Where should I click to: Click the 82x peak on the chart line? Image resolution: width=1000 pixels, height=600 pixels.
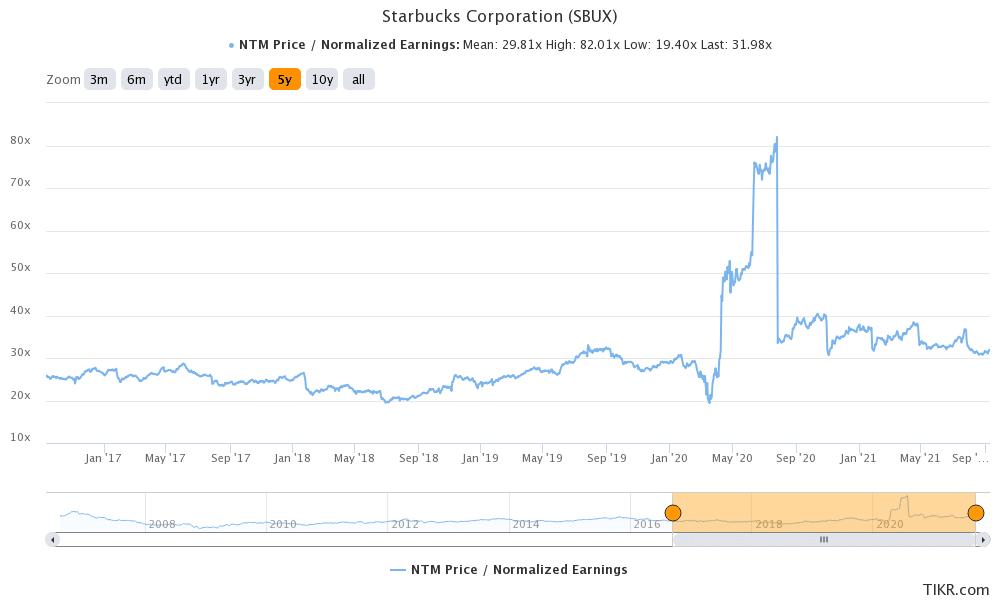[x=776, y=138]
